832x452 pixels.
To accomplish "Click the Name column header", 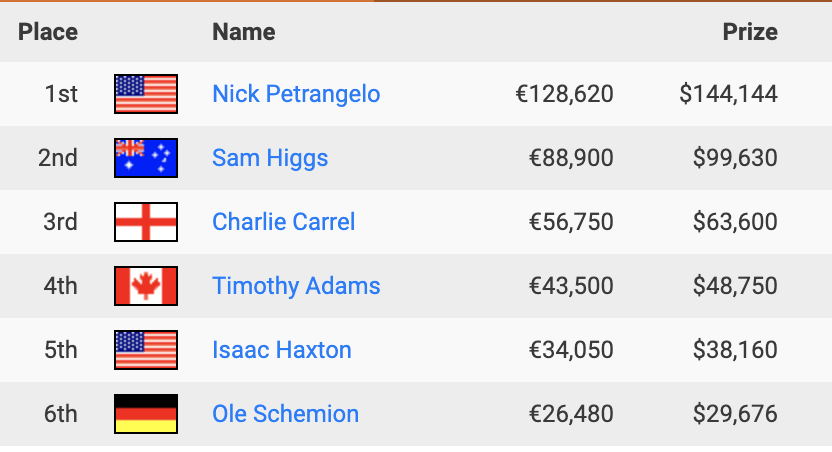I will pyautogui.click(x=244, y=32).
